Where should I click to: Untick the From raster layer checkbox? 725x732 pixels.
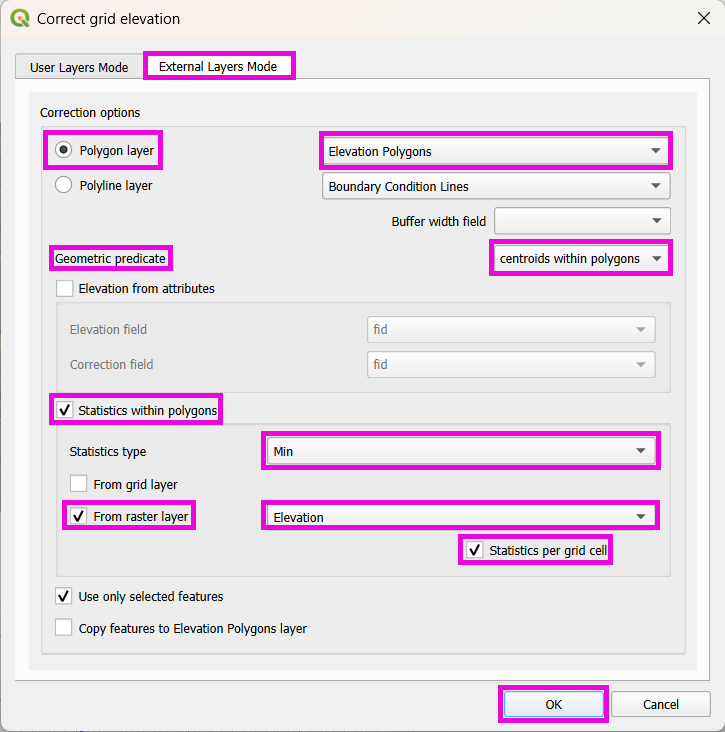point(79,517)
